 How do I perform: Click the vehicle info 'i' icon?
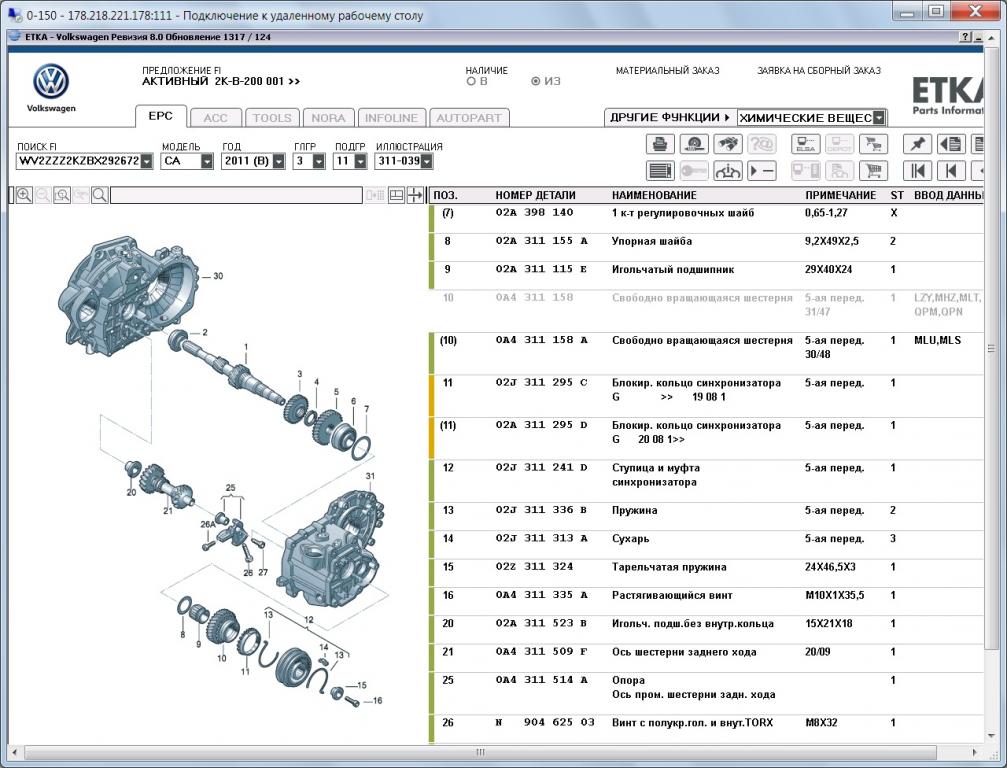click(x=728, y=171)
